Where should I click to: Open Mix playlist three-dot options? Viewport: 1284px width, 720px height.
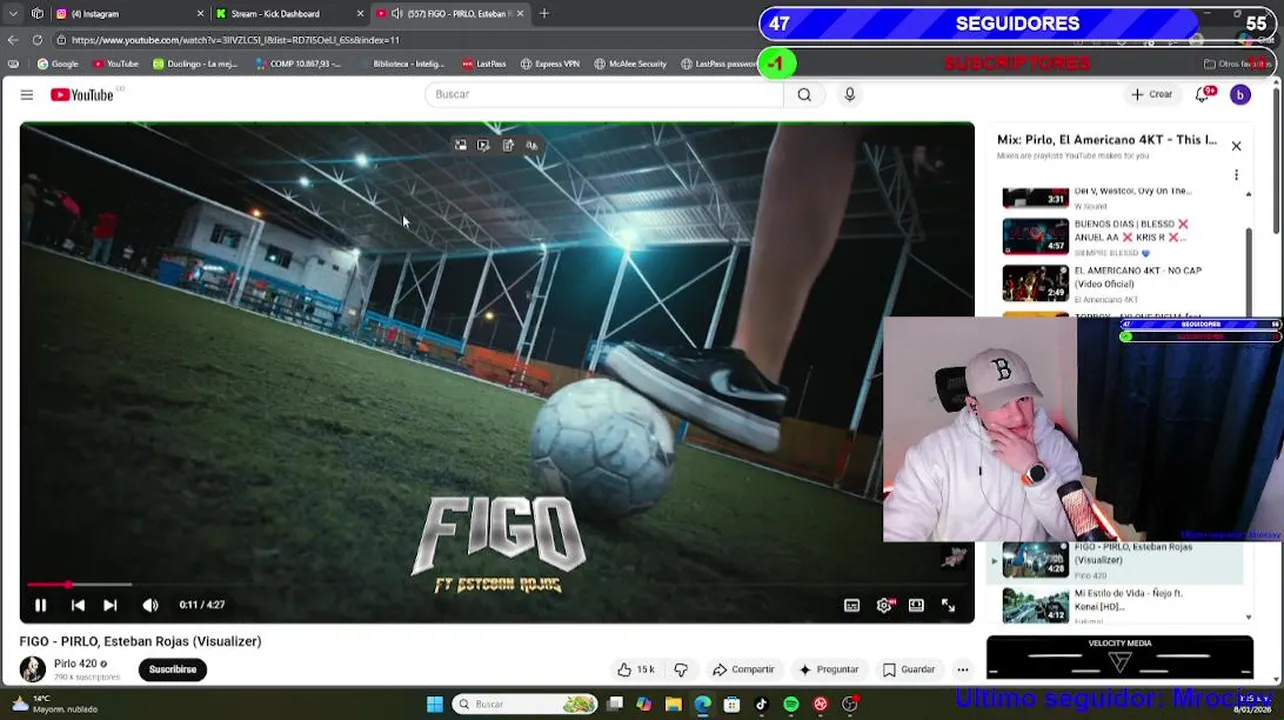[x=1236, y=175]
